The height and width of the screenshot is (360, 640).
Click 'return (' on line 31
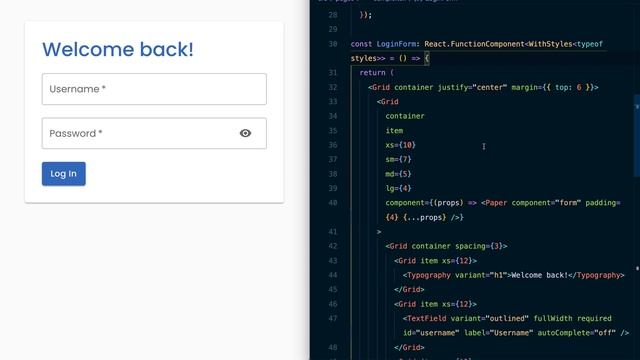376,73
